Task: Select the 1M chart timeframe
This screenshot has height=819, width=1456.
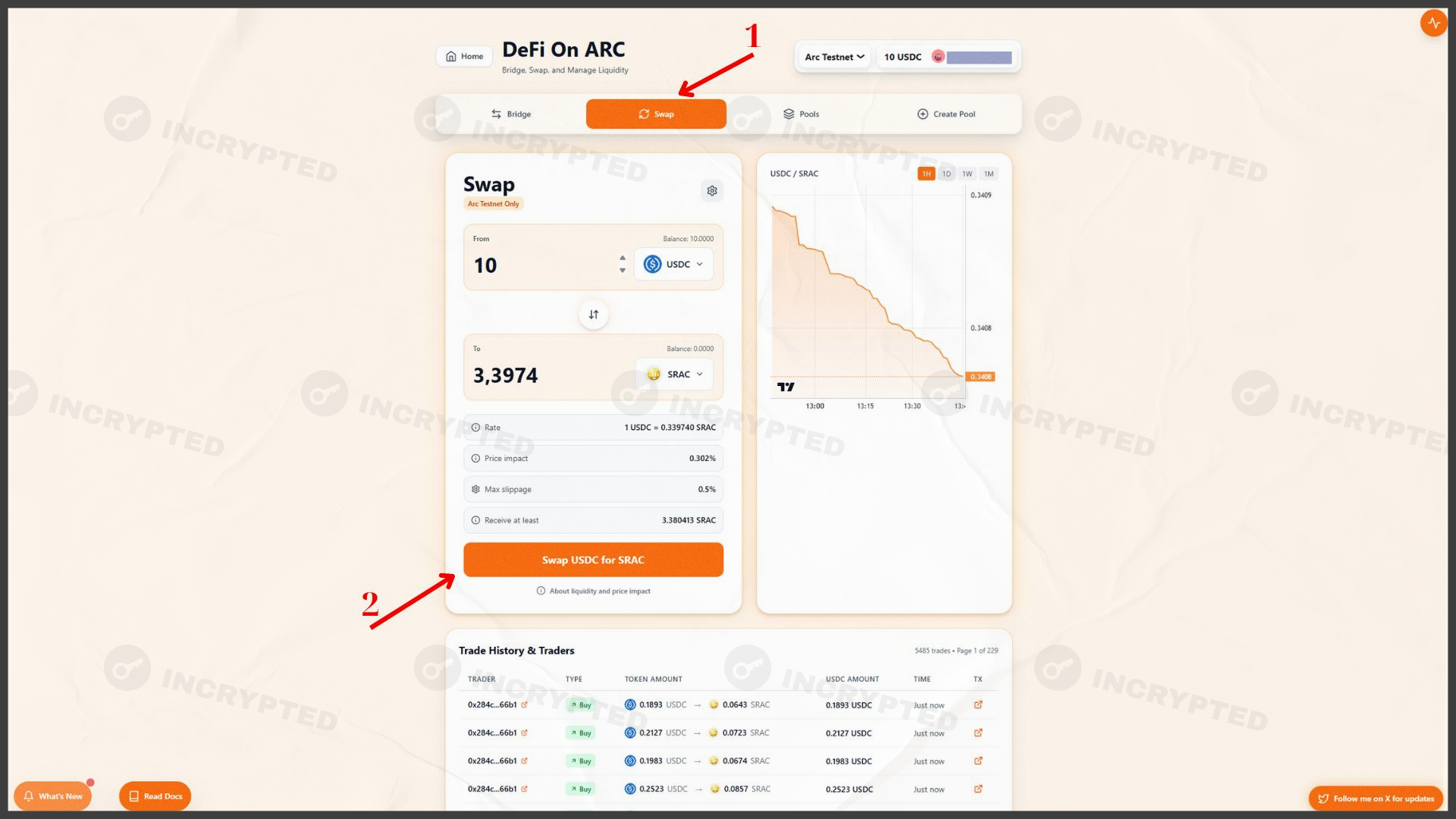Action: coord(988,174)
